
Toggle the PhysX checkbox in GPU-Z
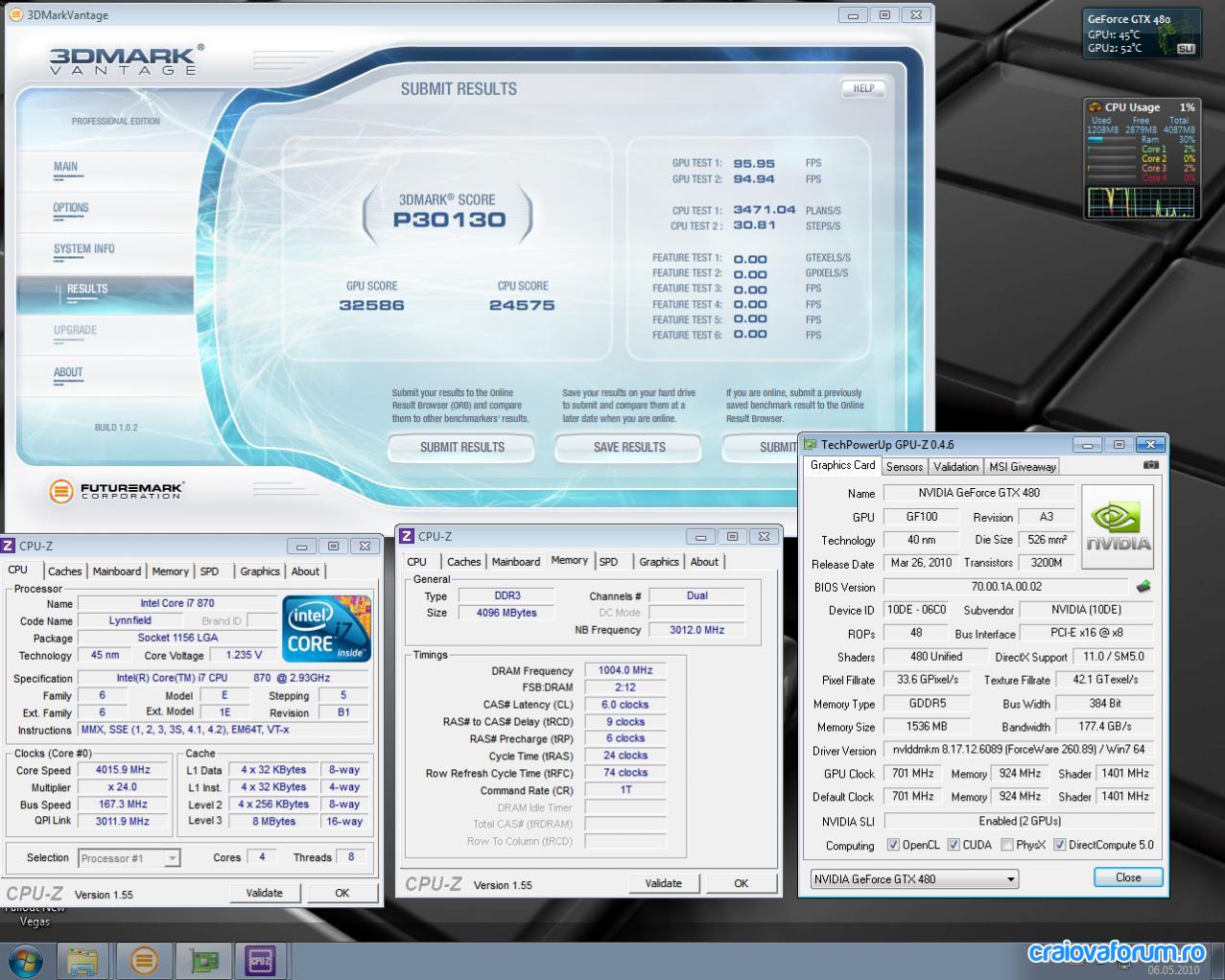[x=1006, y=845]
